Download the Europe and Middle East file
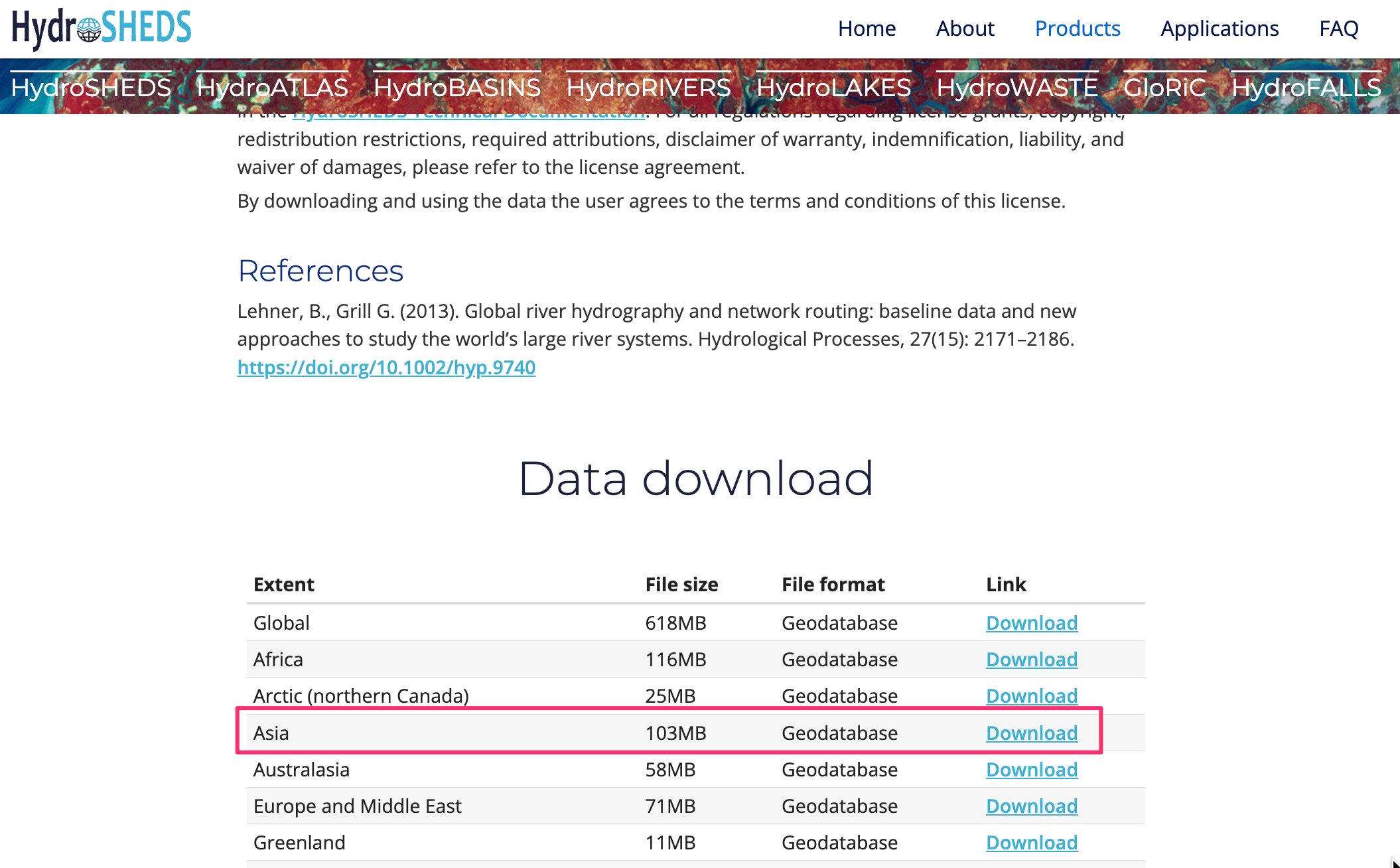The width and height of the screenshot is (1400, 868). pyautogui.click(x=1031, y=806)
